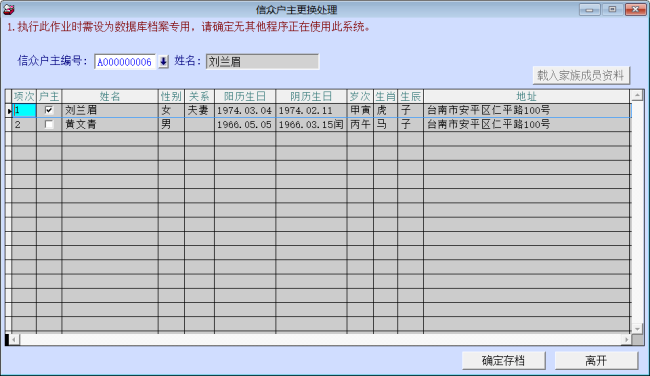Viewport: 650px width, 376px height.
Task: Click the 离开 button
Action: (596, 361)
